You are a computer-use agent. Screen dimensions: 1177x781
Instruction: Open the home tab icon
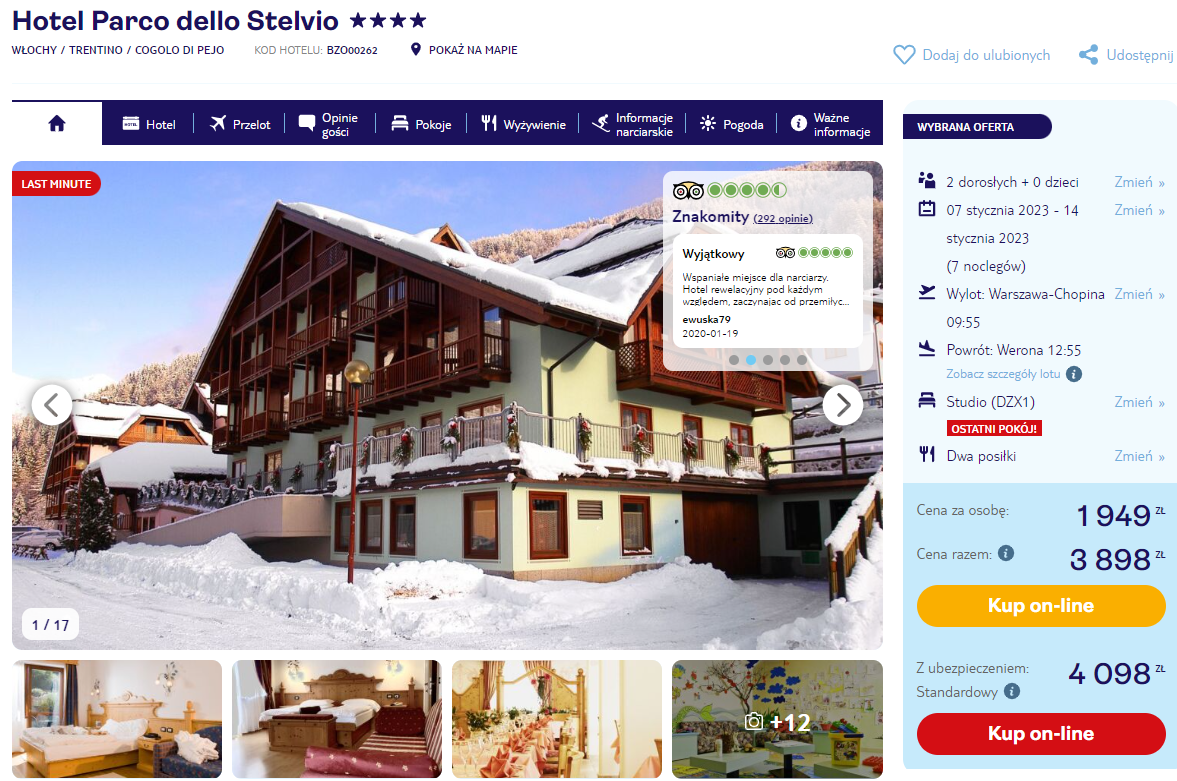[x=57, y=123]
